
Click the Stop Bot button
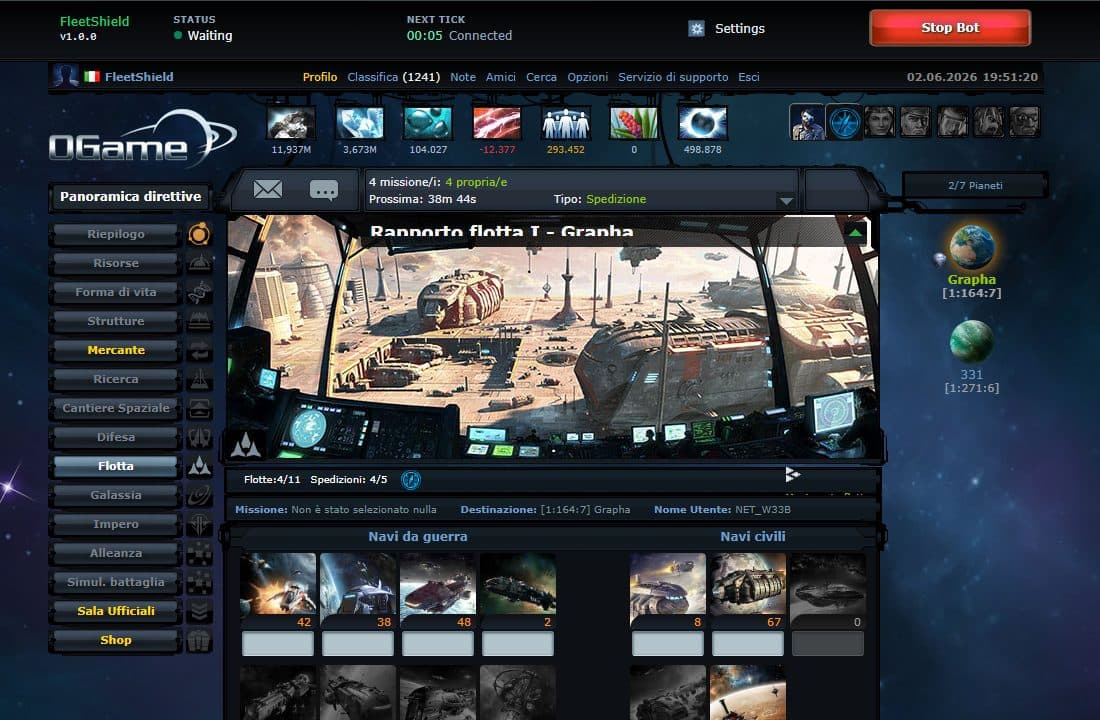[x=950, y=28]
